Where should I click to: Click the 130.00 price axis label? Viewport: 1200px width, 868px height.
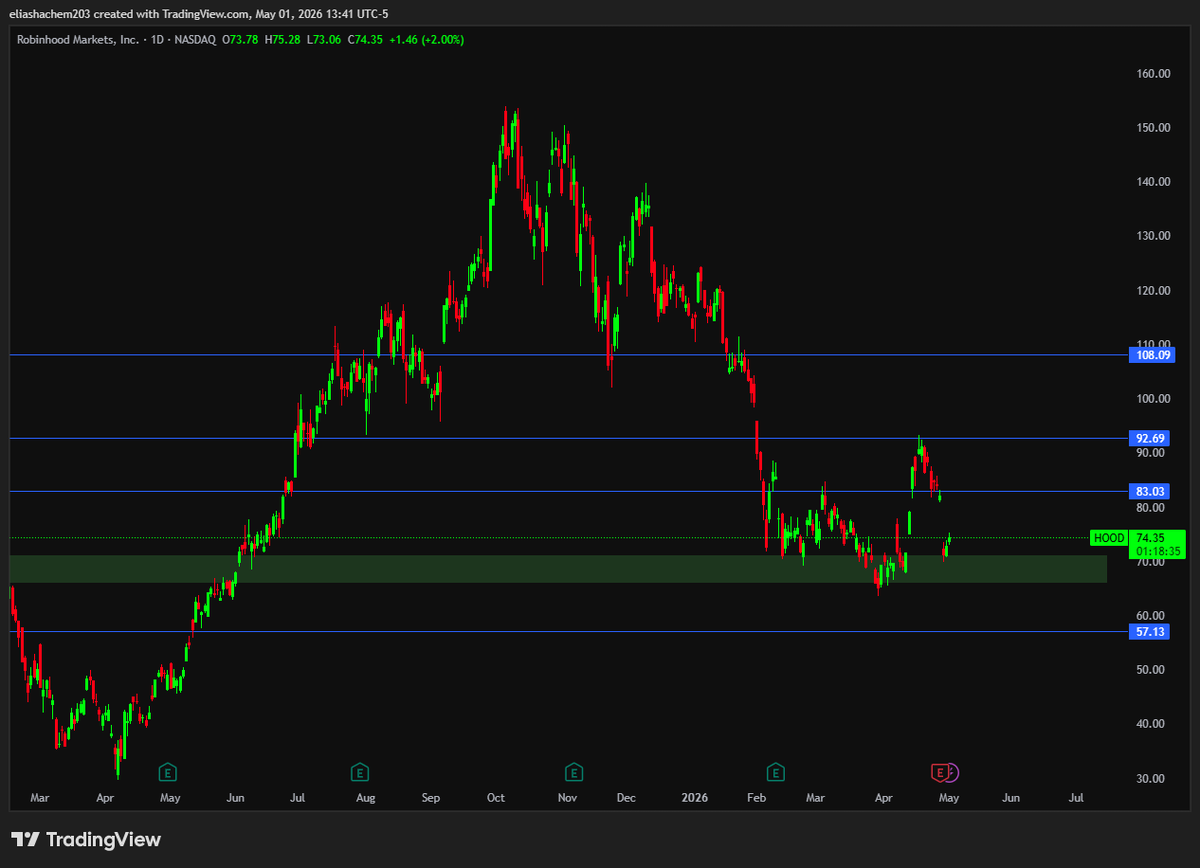[x=1153, y=236]
